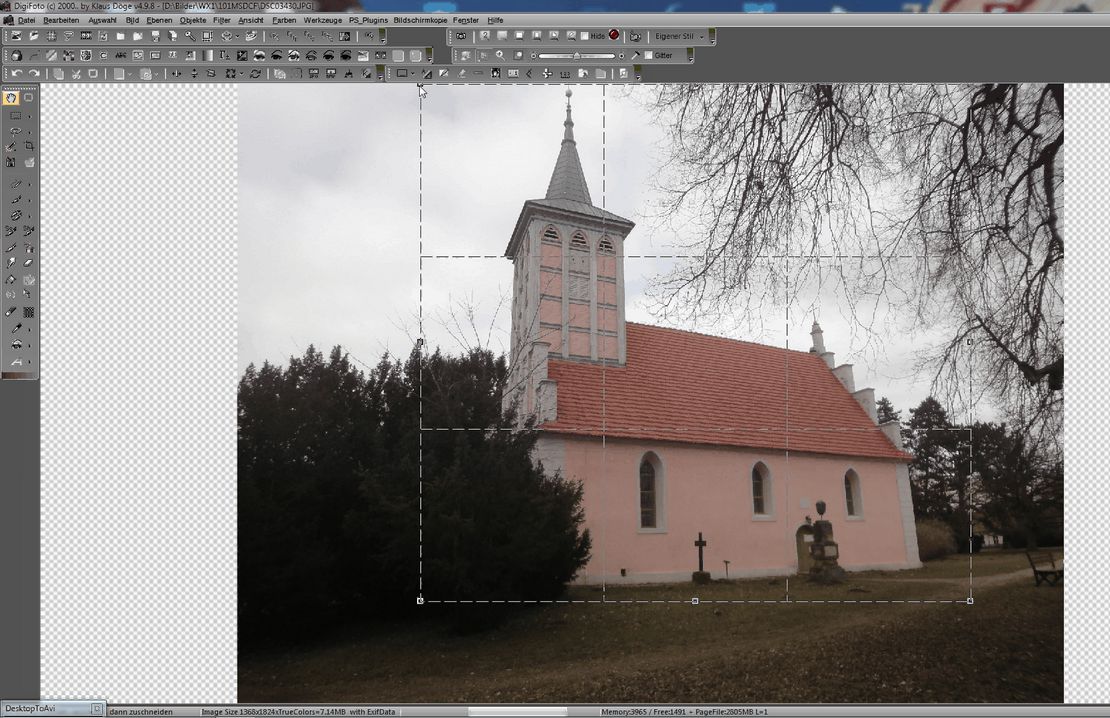Expand the rectangle shape dropdown arrow
Image resolution: width=1110 pixels, height=718 pixels.
coord(413,74)
